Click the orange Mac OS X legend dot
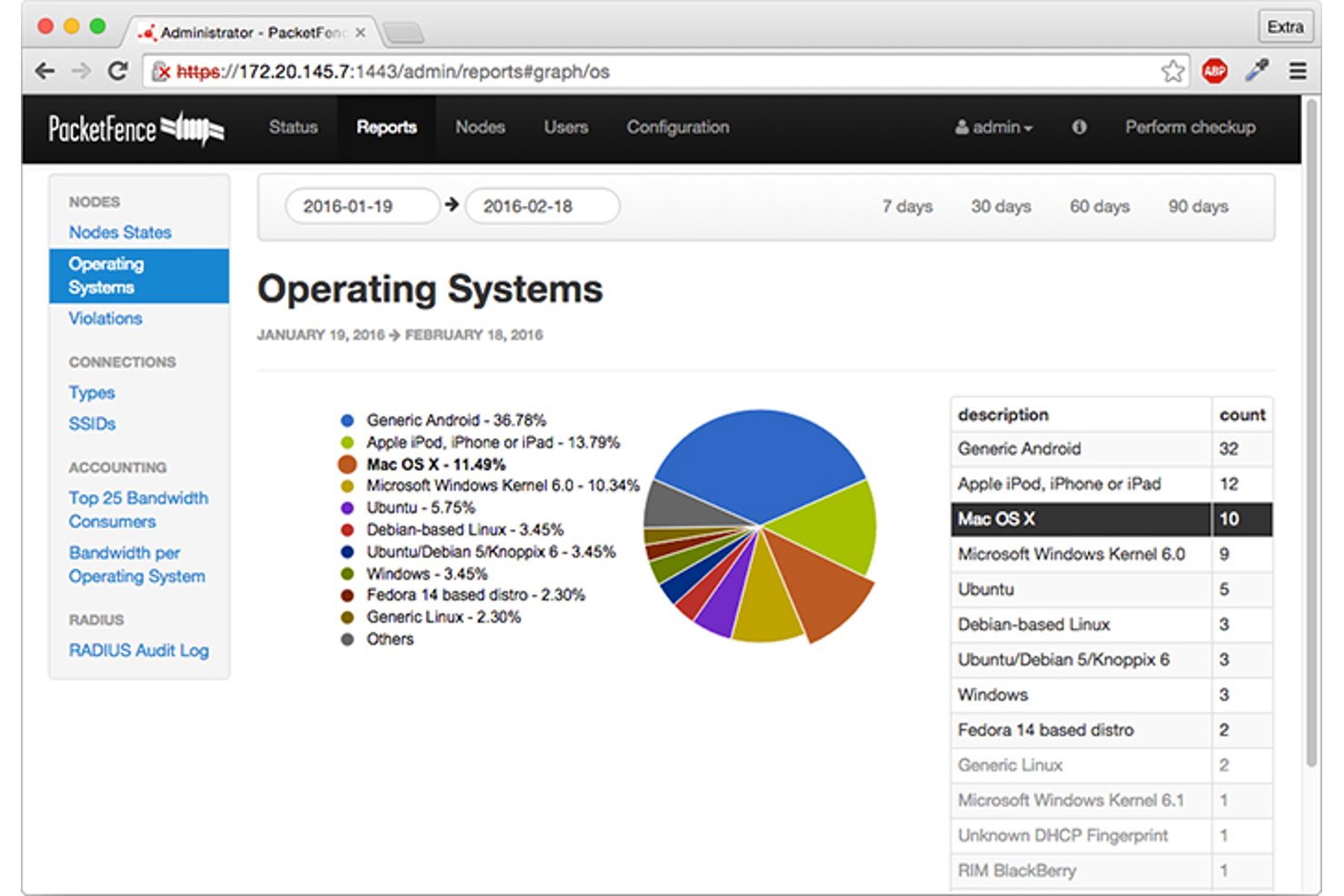Screen dimensions: 1344x896 pos(347,464)
